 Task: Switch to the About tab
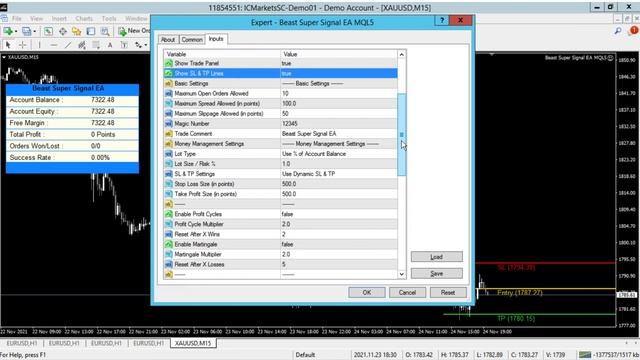tap(168, 40)
